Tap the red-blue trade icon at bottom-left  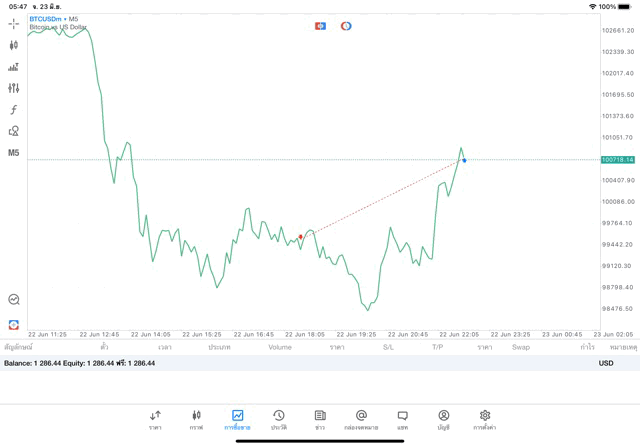[14, 324]
